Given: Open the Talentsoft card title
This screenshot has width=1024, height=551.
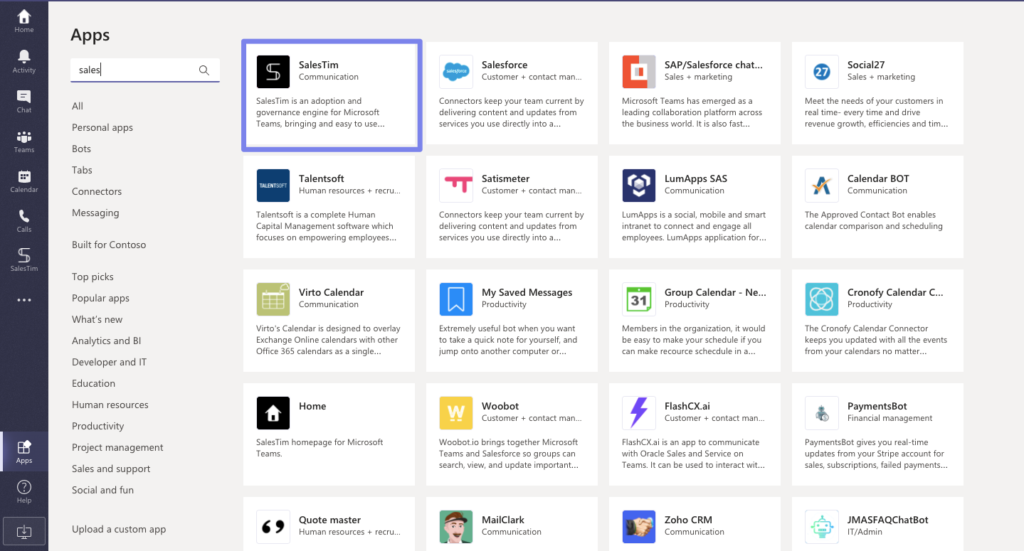Looking at the screenshot, I should (x=321, y=178).
